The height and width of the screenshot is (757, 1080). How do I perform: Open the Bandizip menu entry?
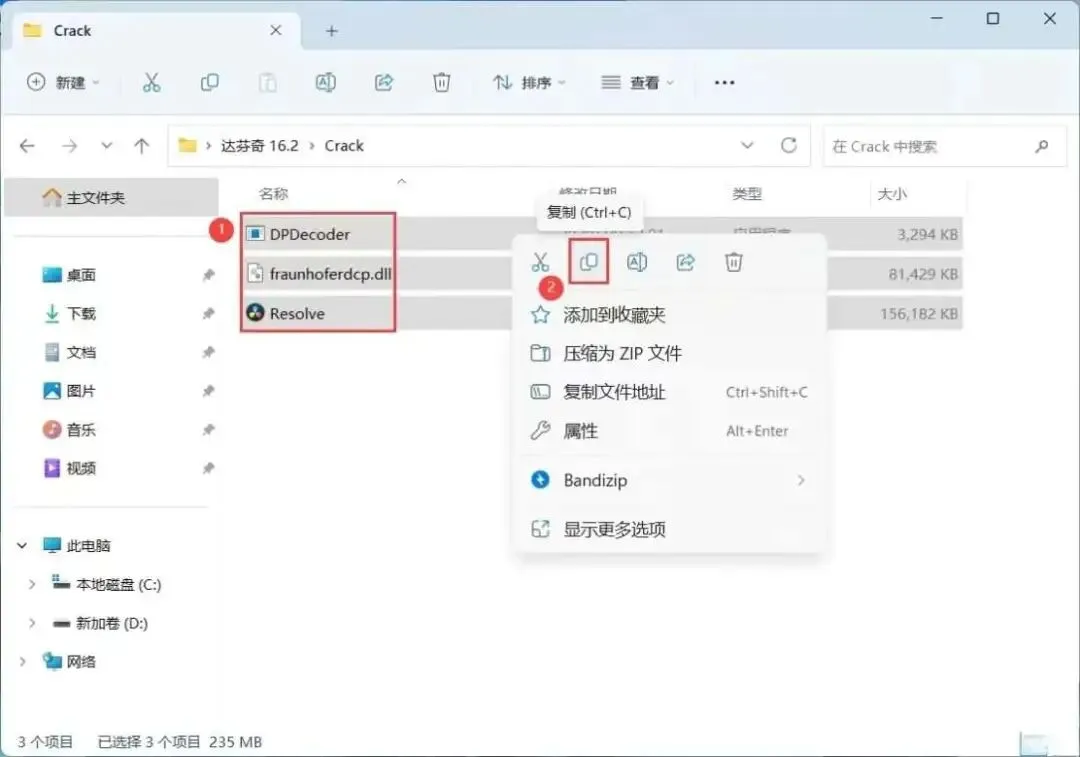(668, 480)
